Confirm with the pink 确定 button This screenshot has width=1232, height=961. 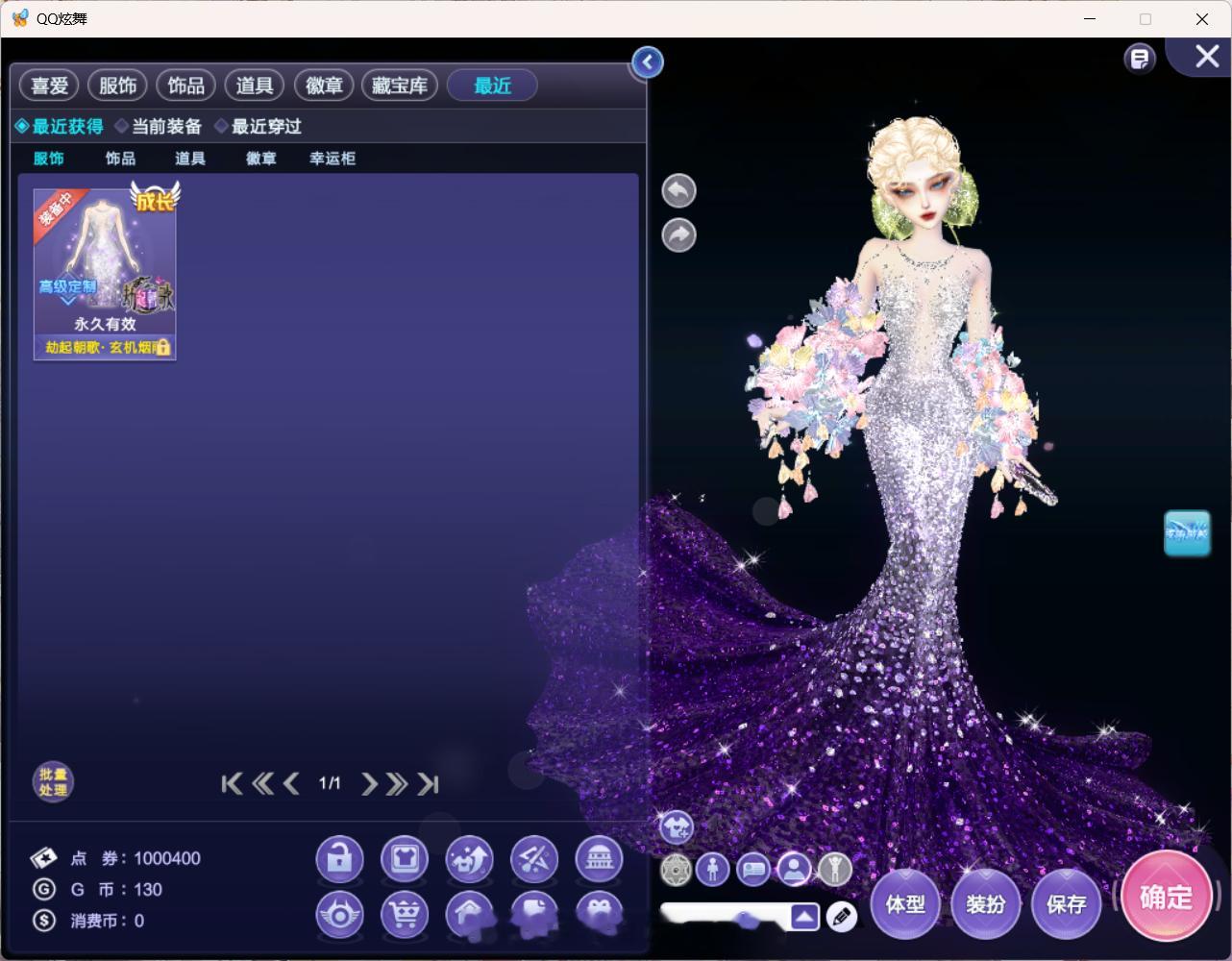[1166, 897]
